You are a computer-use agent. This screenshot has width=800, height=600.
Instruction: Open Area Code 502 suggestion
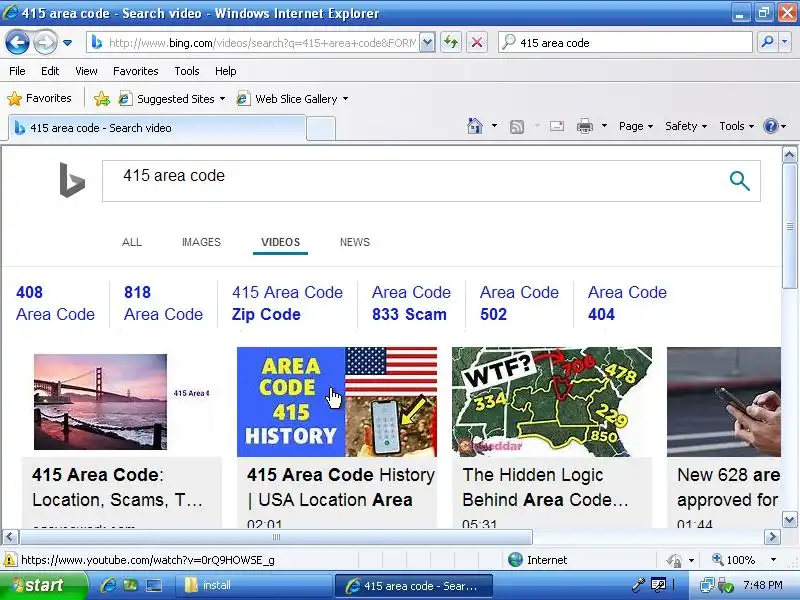click(519, 303)
